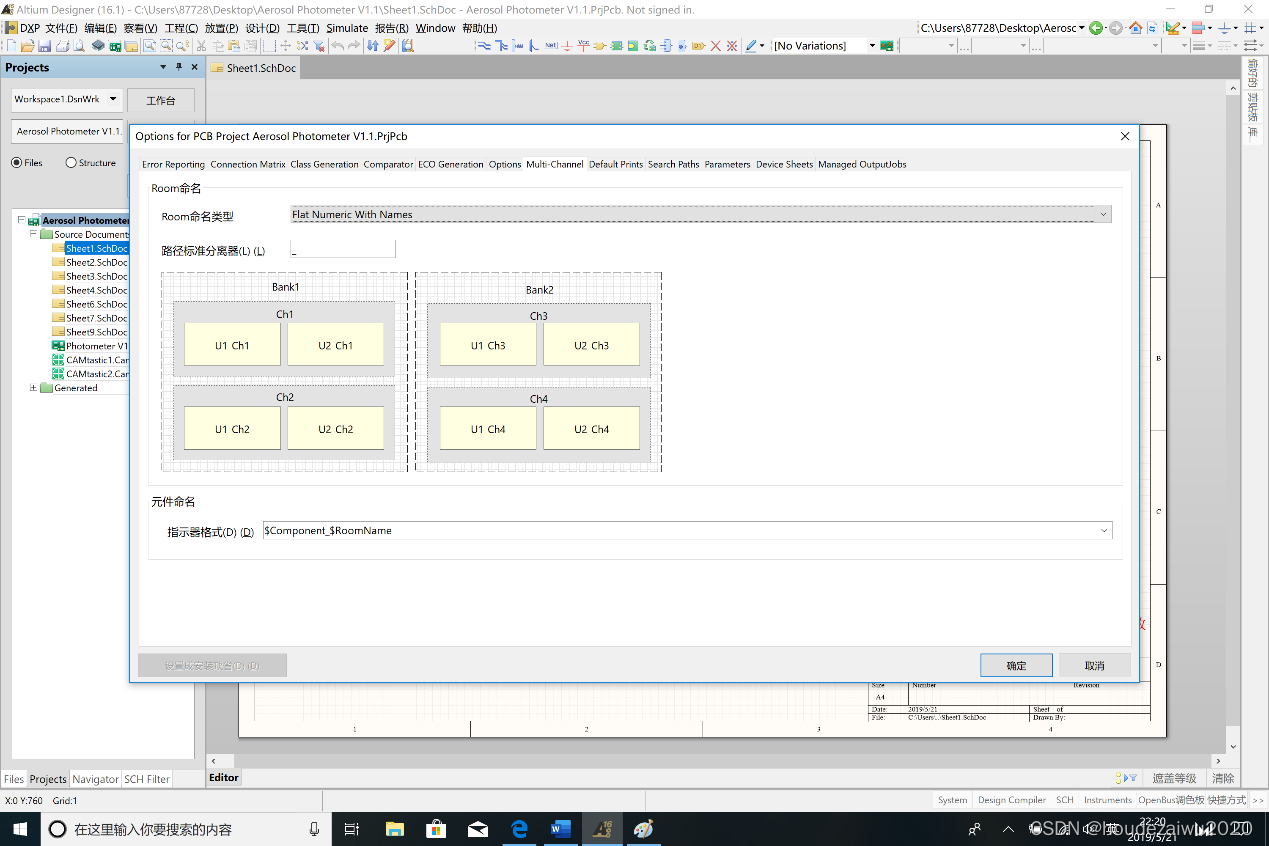Pin the Projects panel with pushpin icon

(179, 67)
